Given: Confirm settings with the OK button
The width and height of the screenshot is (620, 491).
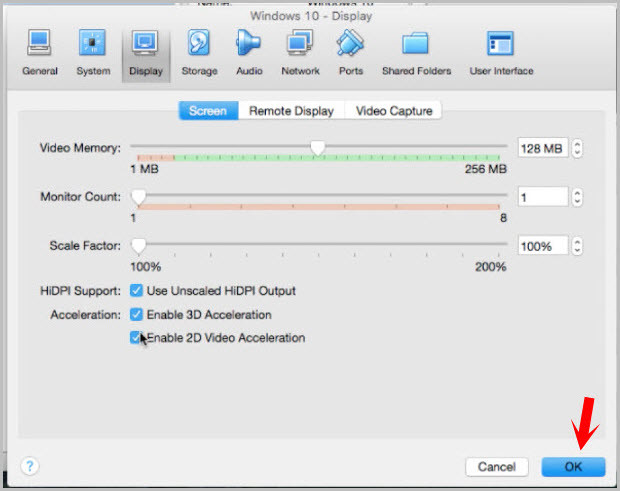Looking at the screenshot, I should (x=573, y=467).
